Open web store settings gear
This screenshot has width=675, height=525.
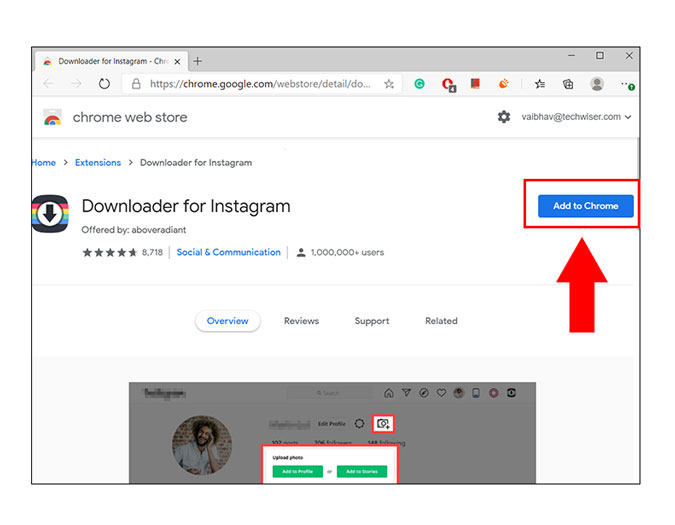click(504, 117)
